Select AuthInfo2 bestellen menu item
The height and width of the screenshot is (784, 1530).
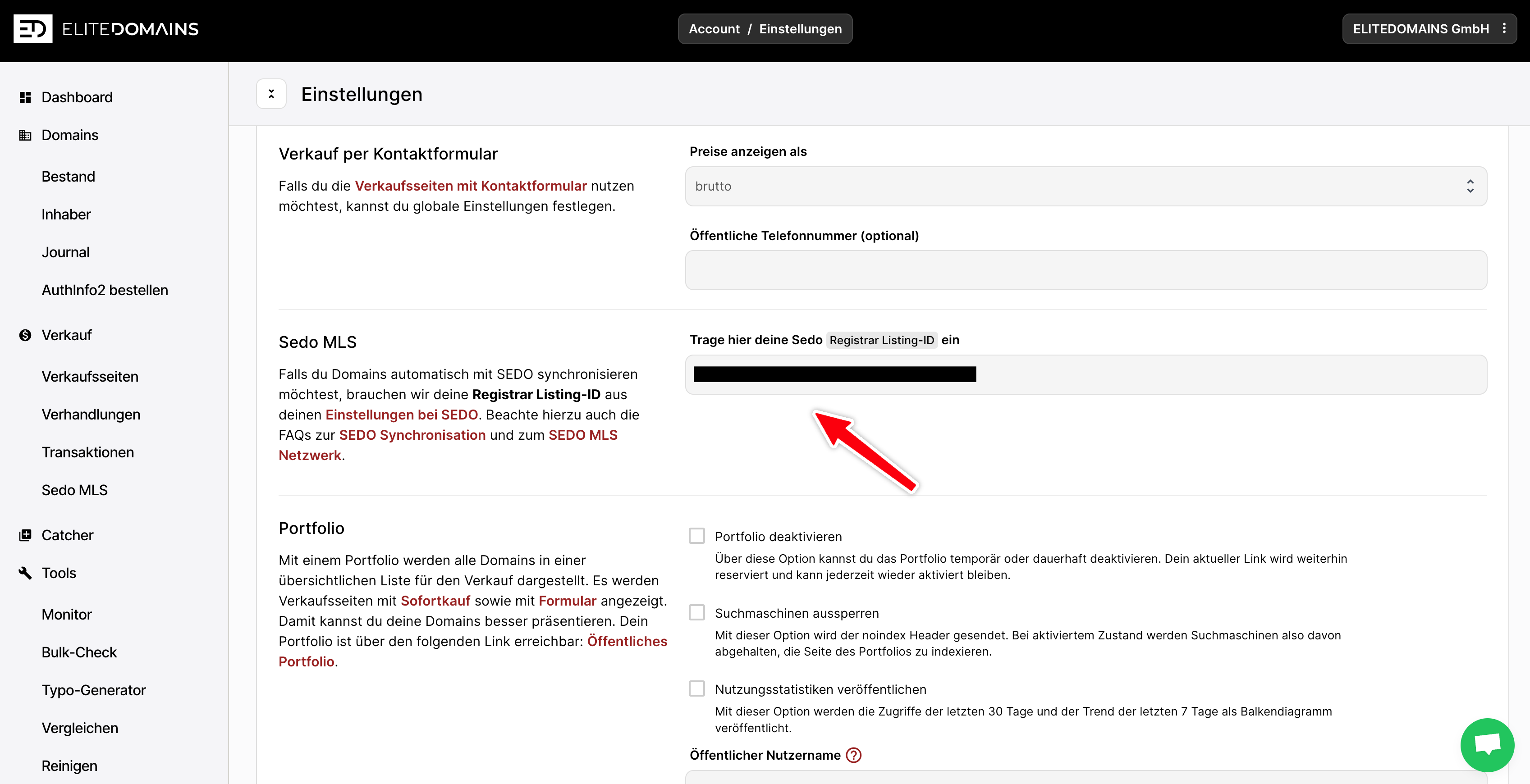coord(105,290)
